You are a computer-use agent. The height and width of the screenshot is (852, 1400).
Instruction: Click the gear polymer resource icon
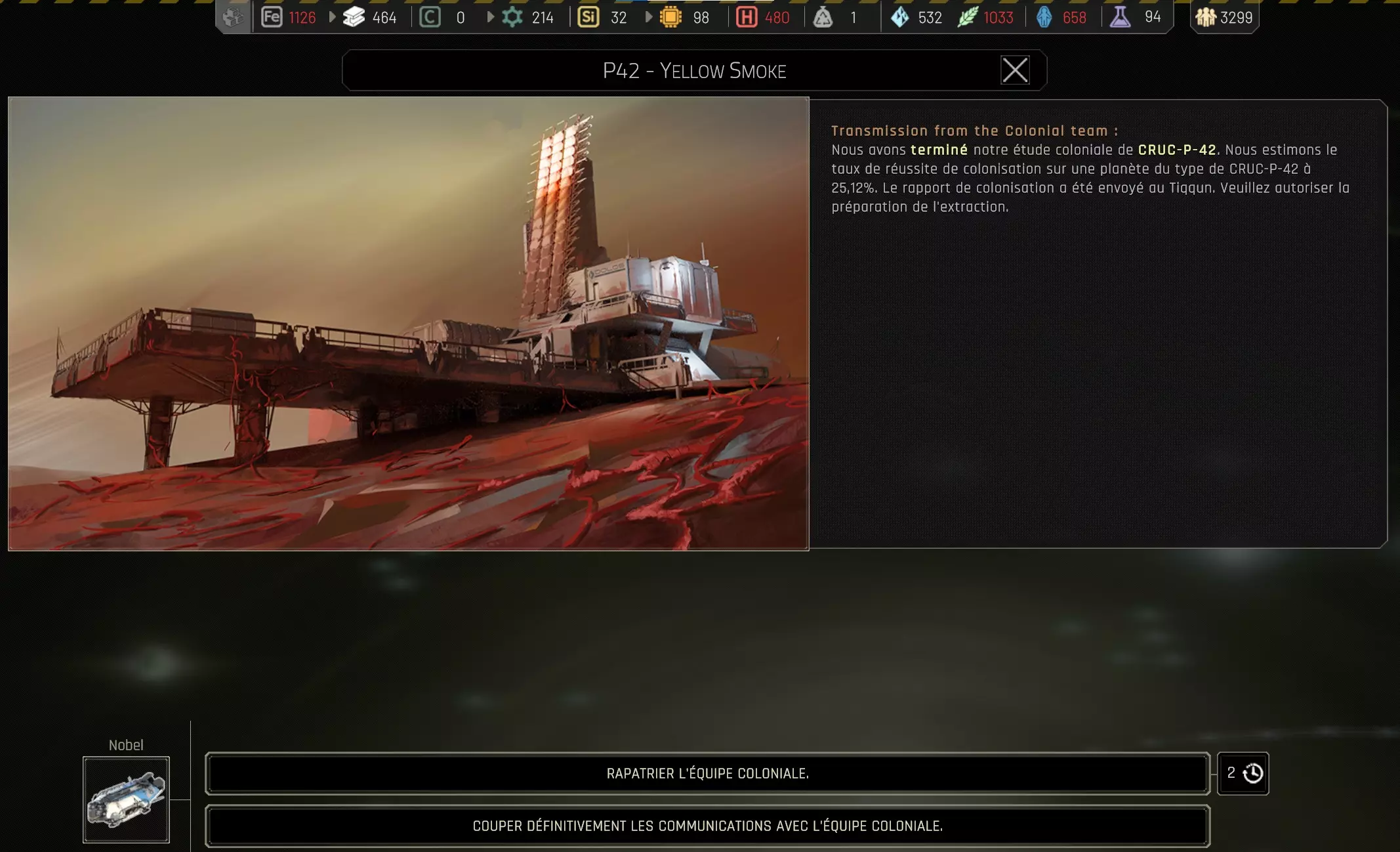click(x=512, y=17)
